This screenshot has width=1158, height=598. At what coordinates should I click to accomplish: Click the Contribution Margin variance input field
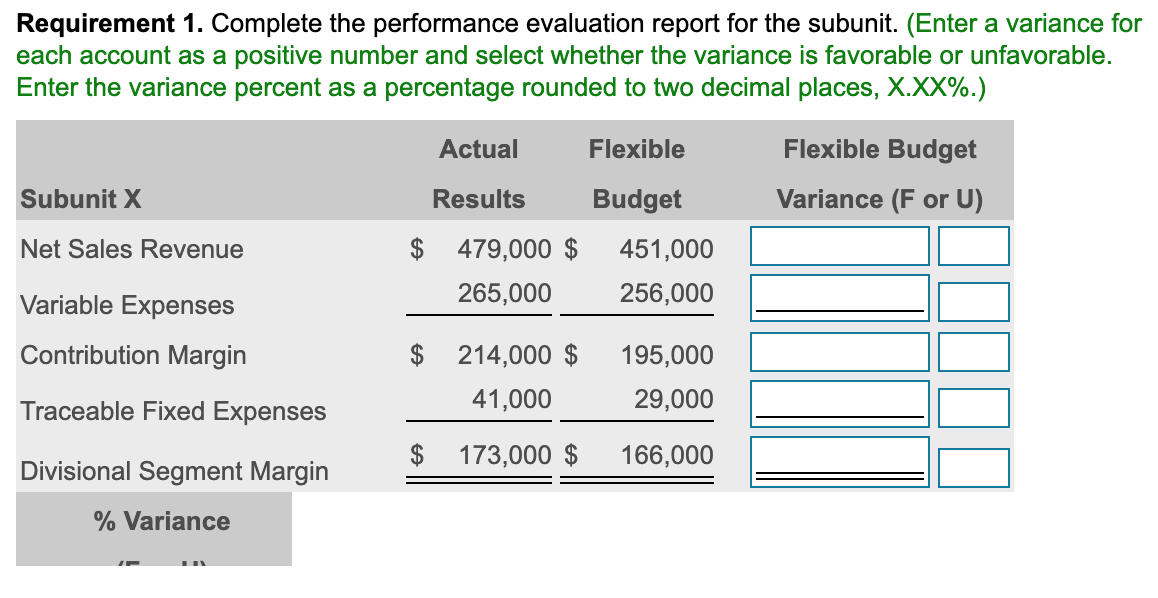[x=838, y=351]
